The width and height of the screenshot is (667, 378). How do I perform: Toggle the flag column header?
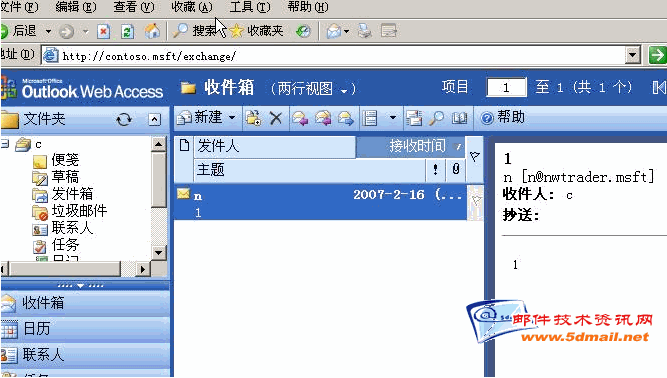click(x=475, y=156)
